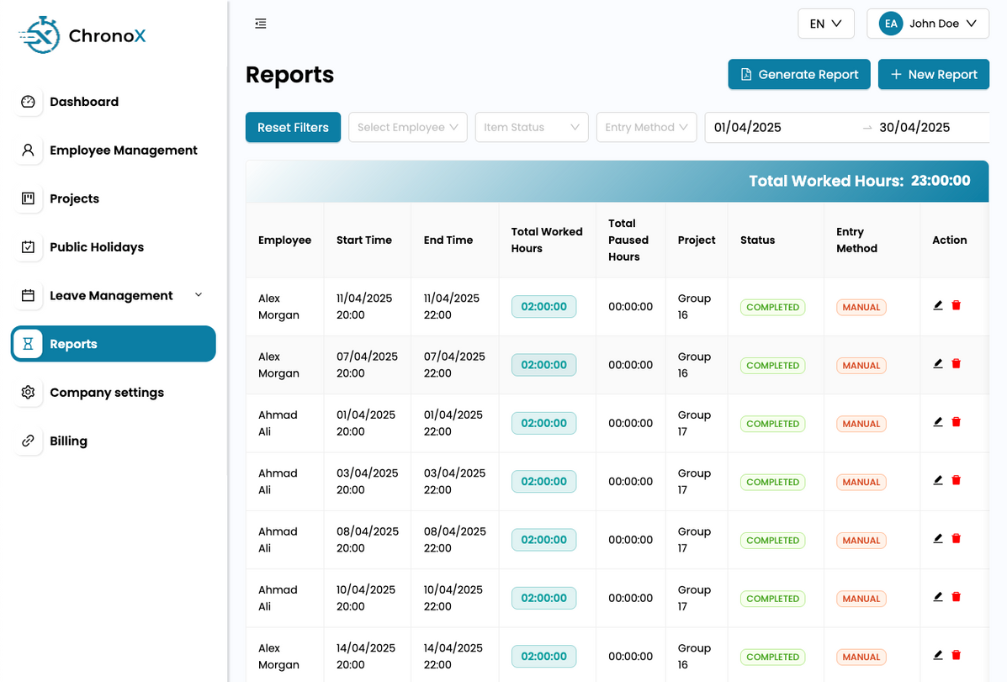Click the Leave Management calendar icon
This screenshot has height=682, width=1007.
click(x=28, y=295)
